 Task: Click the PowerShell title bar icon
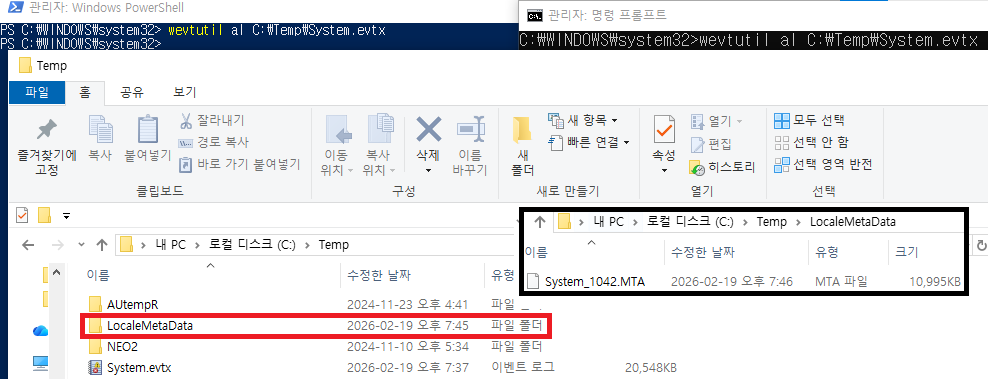[15, 8]
